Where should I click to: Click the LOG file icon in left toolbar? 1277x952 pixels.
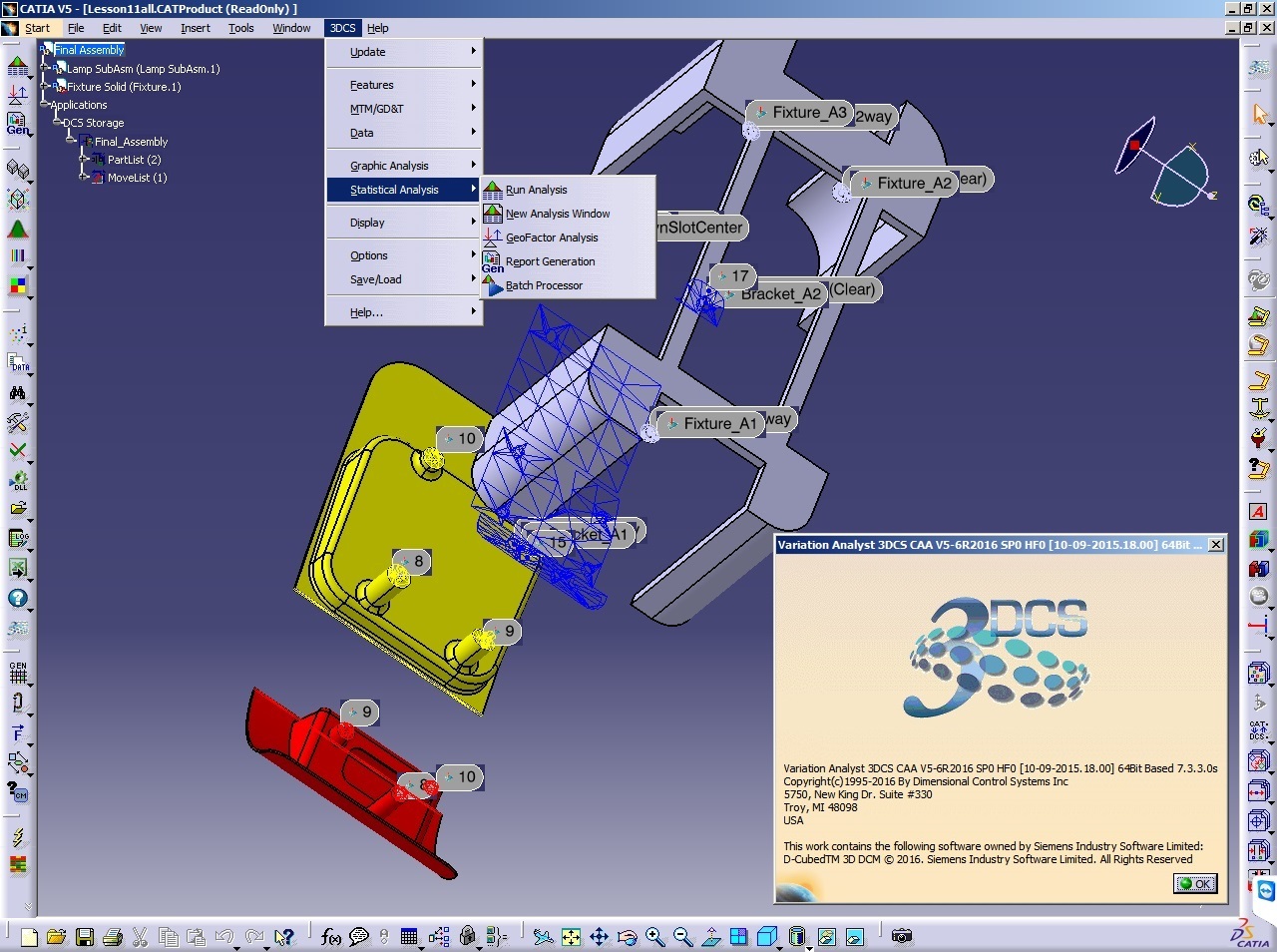(18, 539)
